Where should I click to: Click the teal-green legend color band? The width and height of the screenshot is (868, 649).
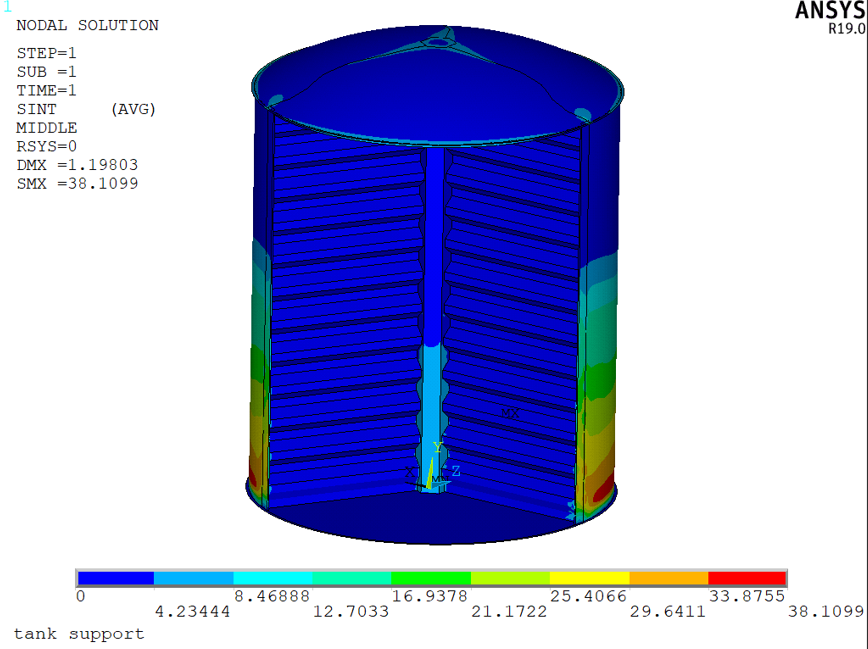tap(352, 578)
